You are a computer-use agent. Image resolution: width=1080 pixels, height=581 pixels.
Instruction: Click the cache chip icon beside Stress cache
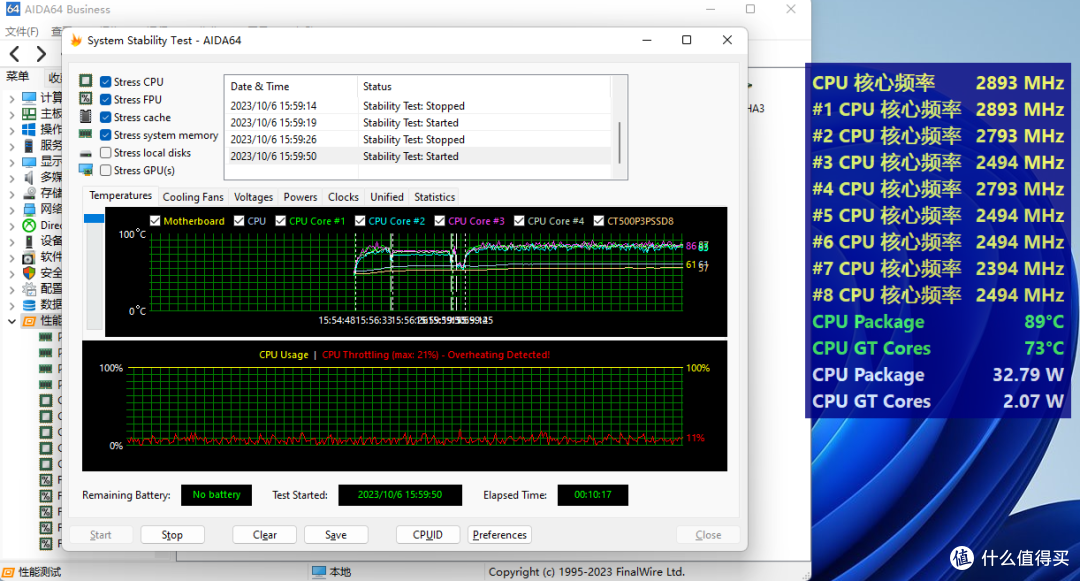tap(85, 117)
